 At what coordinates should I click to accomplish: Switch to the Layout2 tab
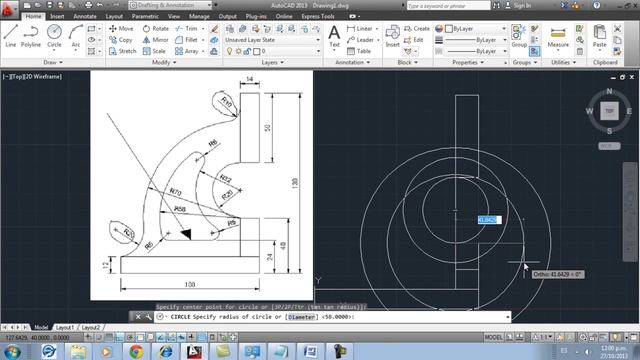(91, 327)
